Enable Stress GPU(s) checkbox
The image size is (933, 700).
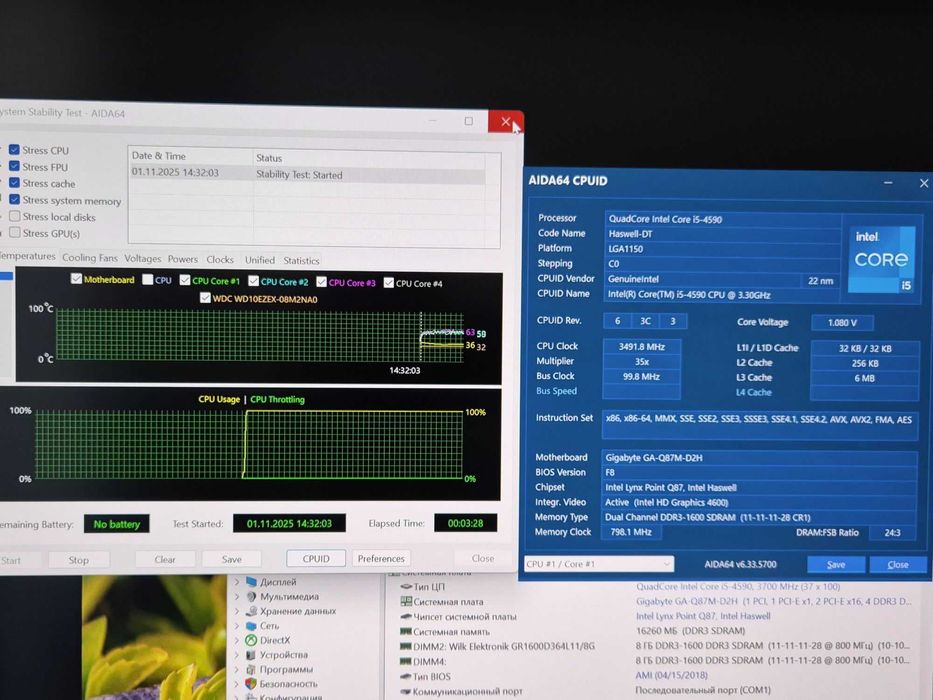tap(14, 232)
